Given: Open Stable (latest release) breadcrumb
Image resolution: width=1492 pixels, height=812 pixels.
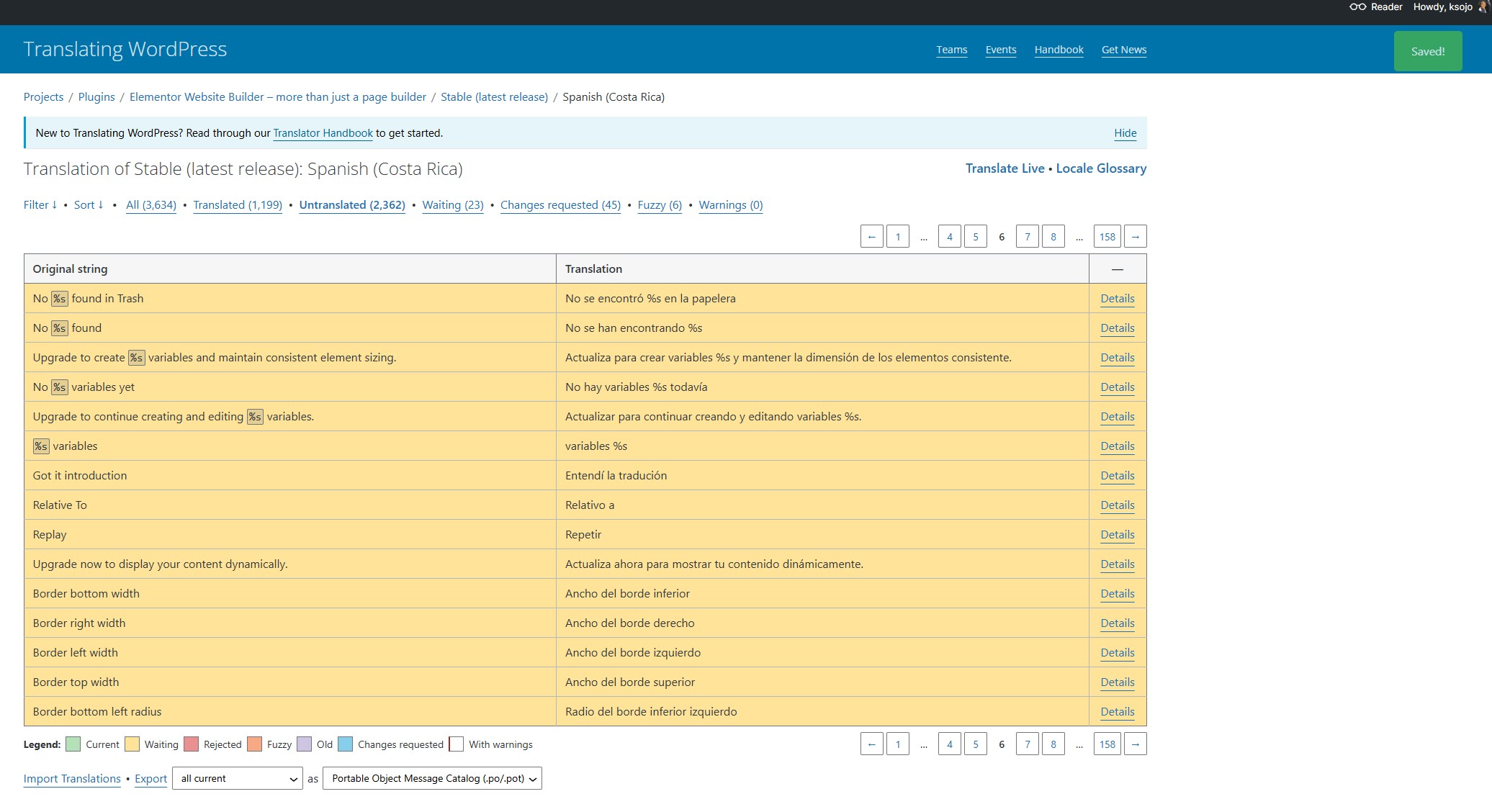Looking at the screenshot, I should [494, 97].
